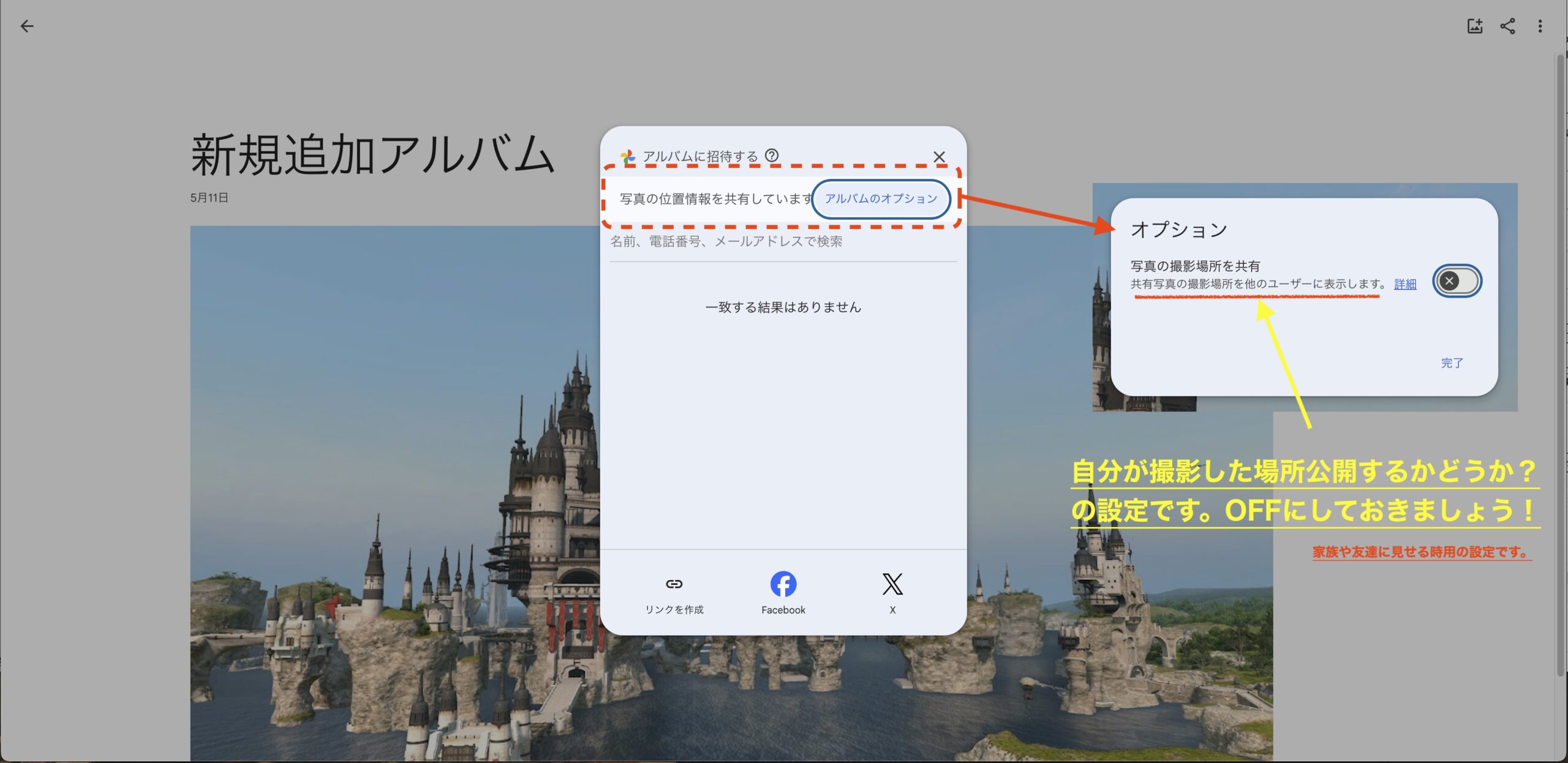Click the search field for name, phone, email
This screenshot has width=1568, height=763.
pyautogui.click(x=783, y=242)
